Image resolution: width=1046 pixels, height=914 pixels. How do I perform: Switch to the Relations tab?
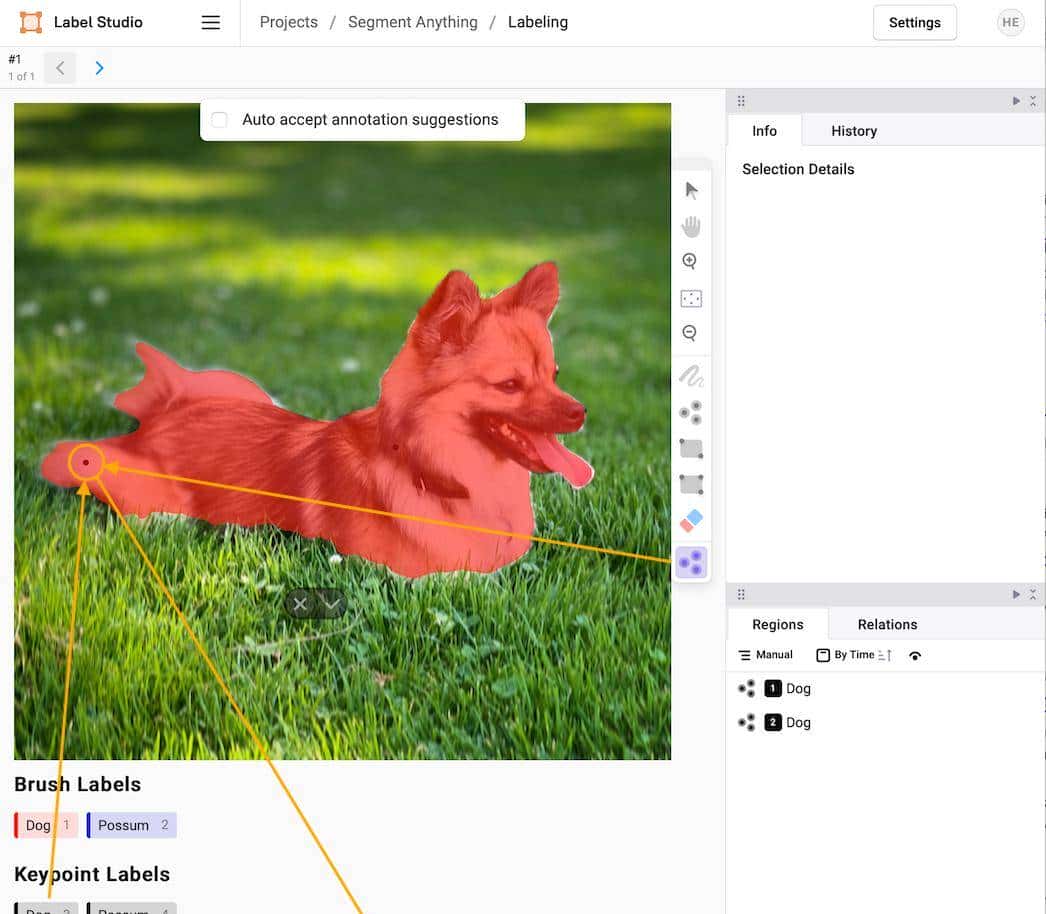887,624
